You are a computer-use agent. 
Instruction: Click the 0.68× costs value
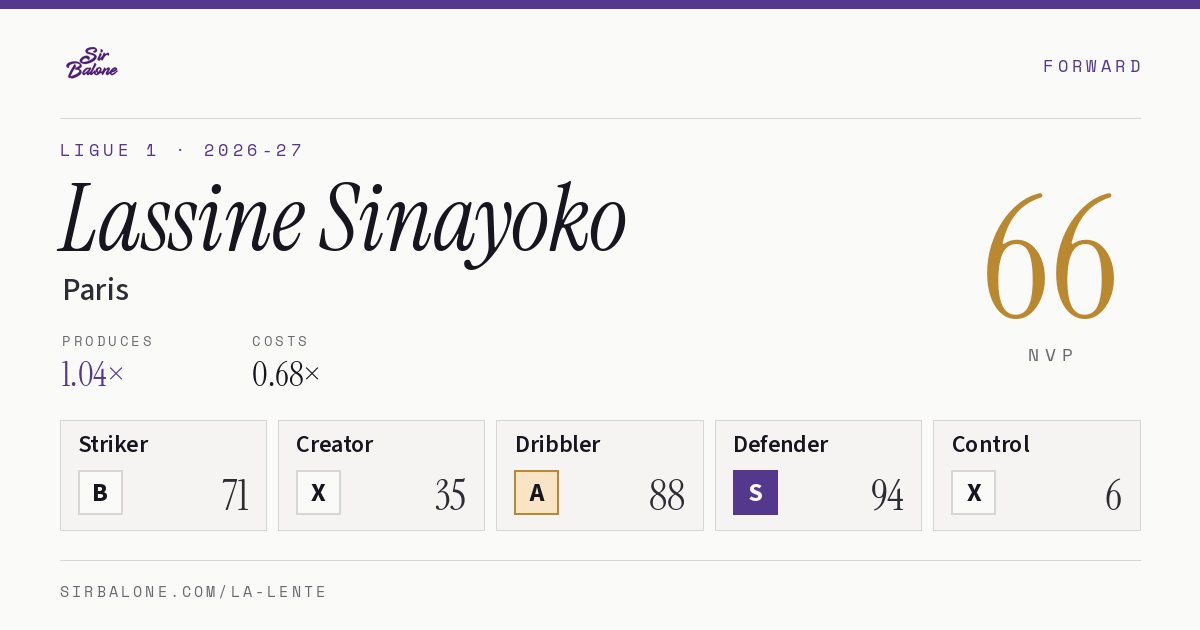pyautogui.click(x=286, y=374)
